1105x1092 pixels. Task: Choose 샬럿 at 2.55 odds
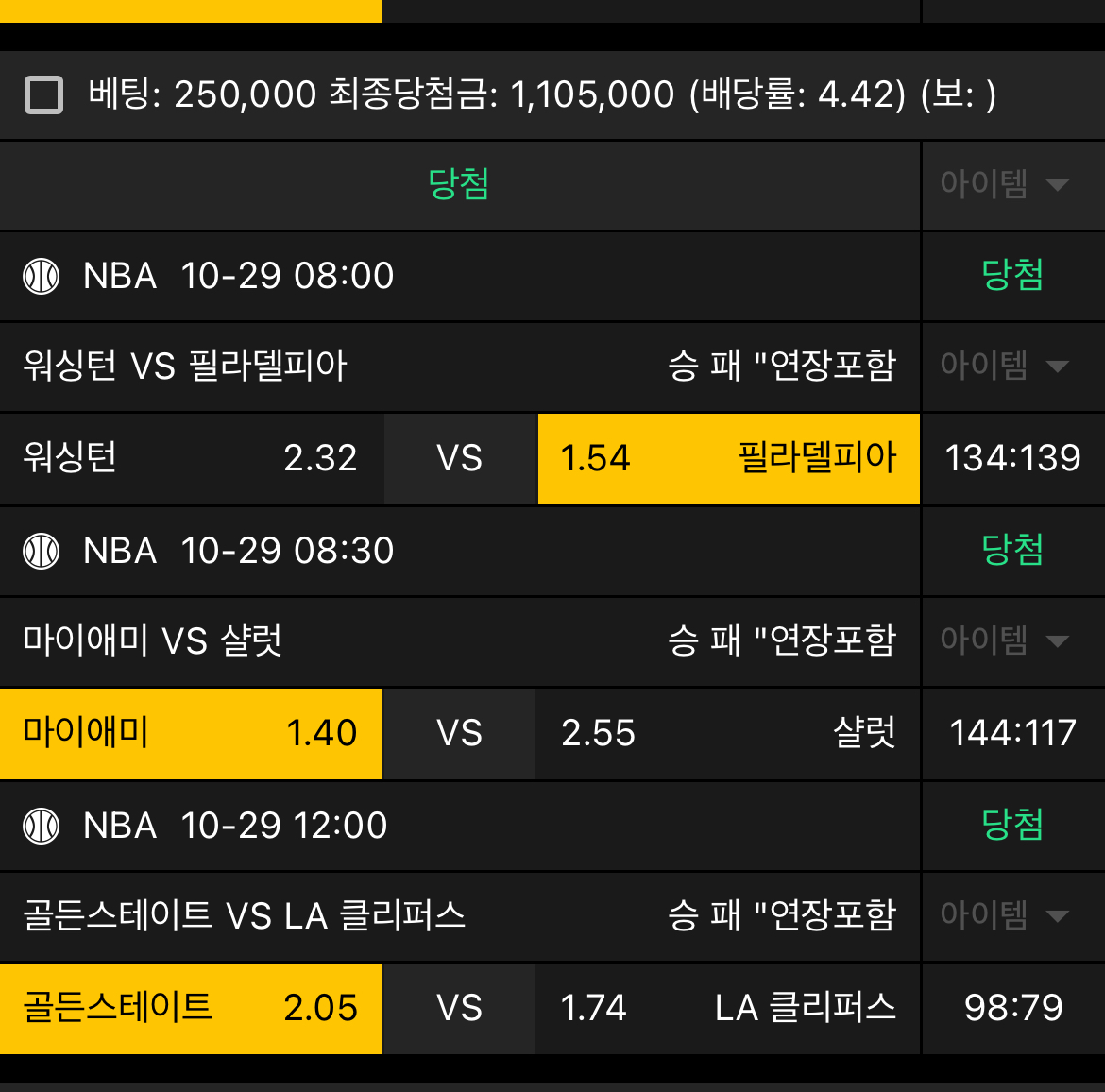click(727, 733)
